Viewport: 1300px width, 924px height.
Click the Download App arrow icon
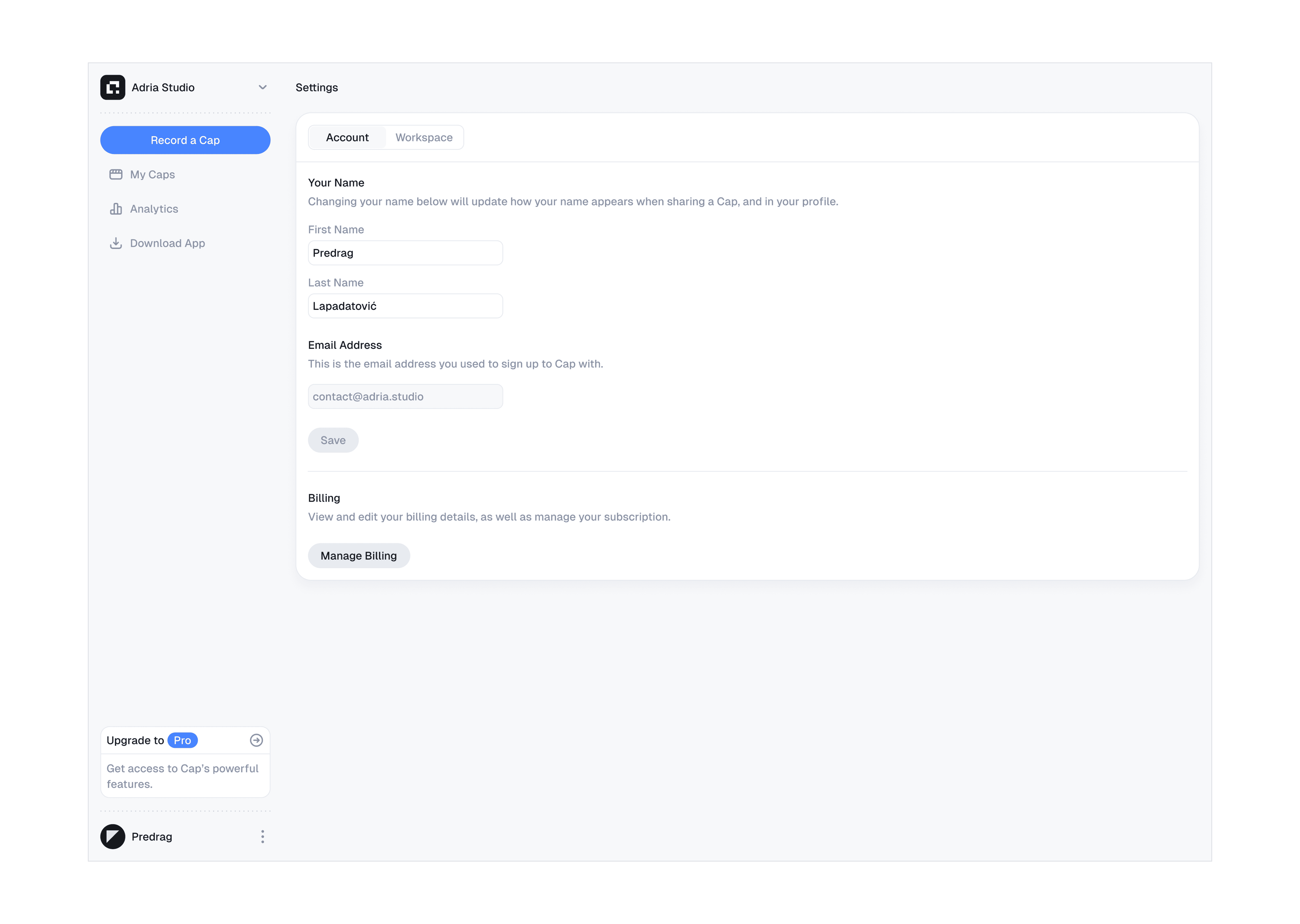pos(116,243)
